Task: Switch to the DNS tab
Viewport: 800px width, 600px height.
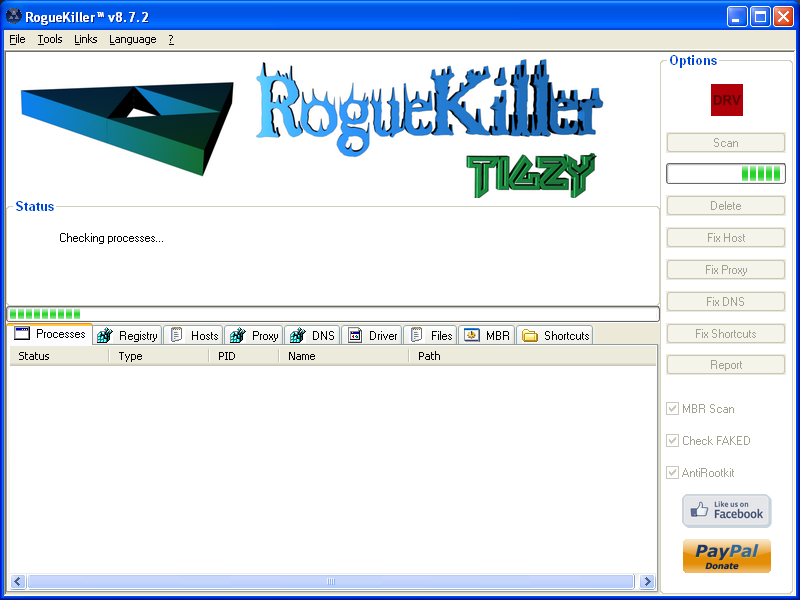Action: pos(312,335)
